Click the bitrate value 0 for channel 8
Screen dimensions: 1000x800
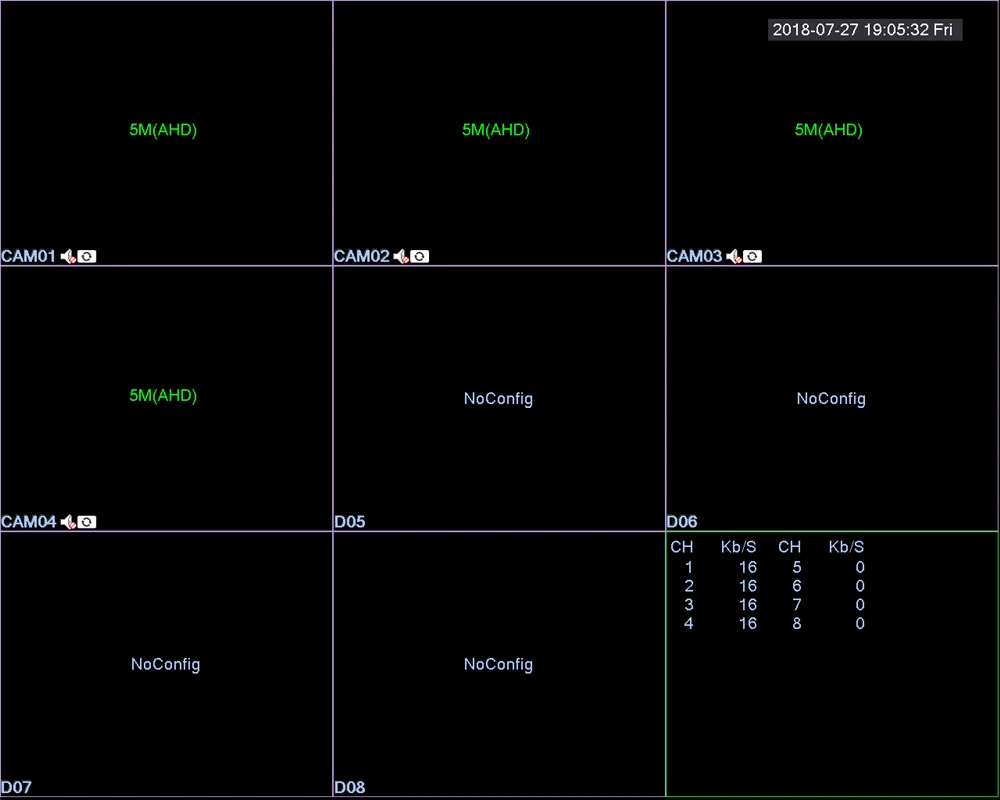point(860,623)
